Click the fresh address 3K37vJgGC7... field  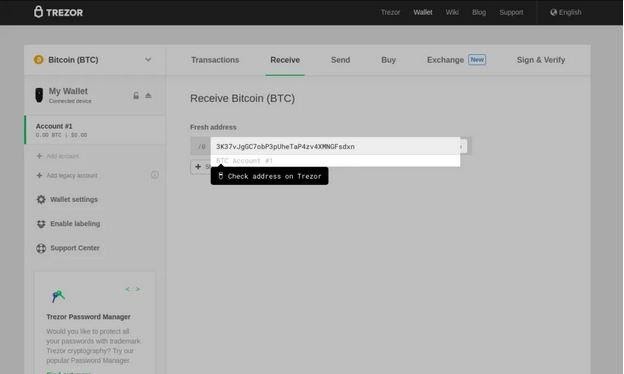tap(335, 146)
